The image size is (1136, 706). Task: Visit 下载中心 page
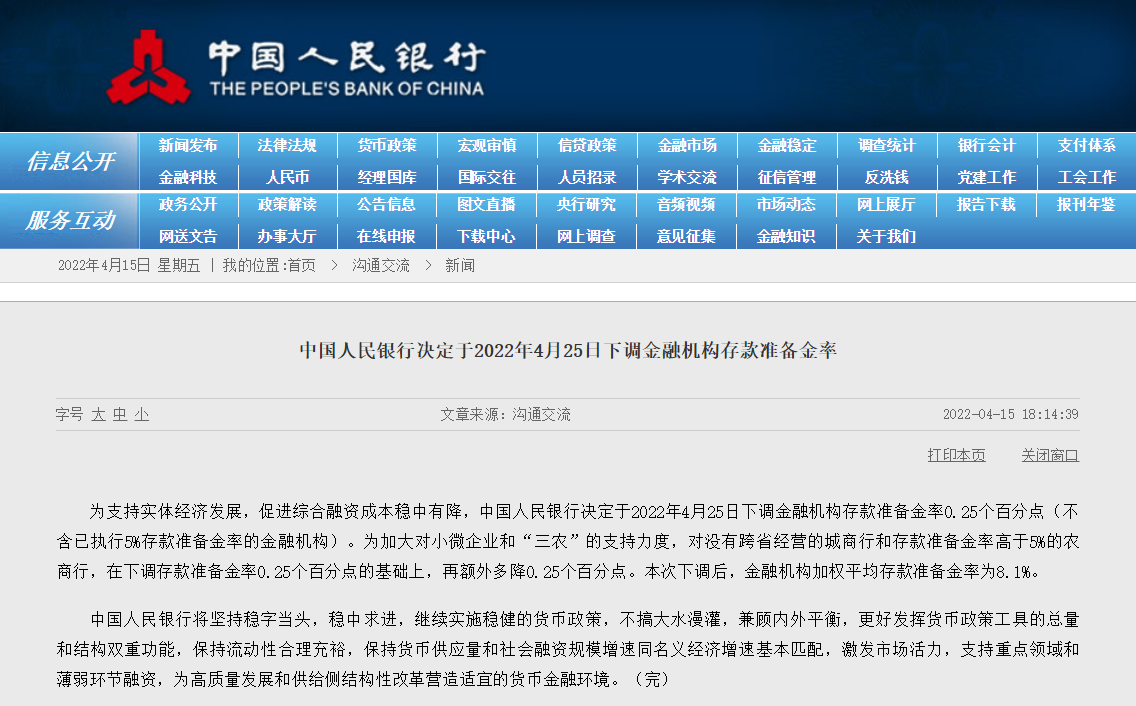click(x=487, y=237)
